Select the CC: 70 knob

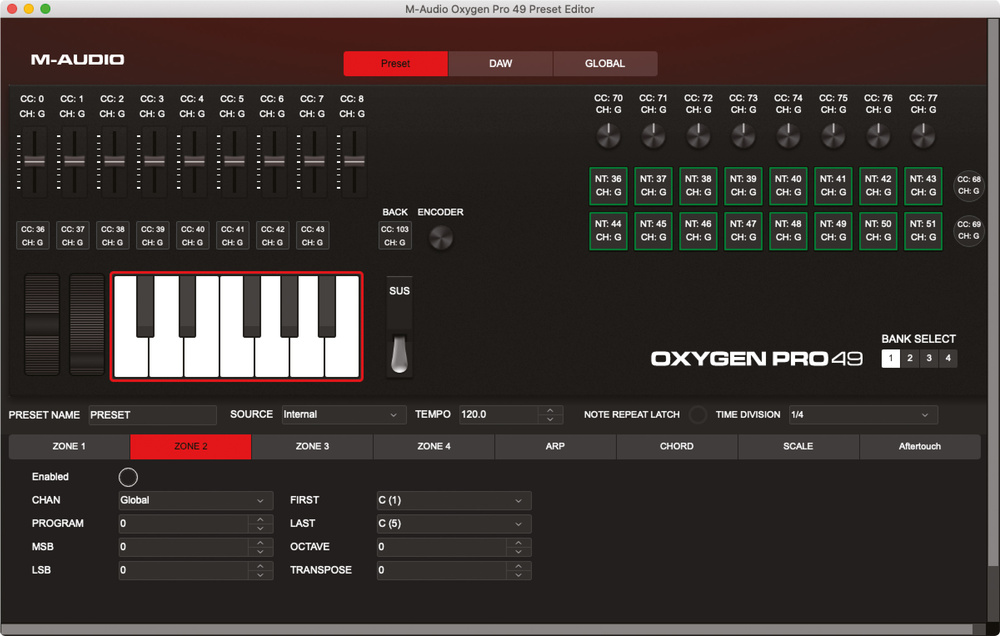pyautogui.click(x=608, y=136)
